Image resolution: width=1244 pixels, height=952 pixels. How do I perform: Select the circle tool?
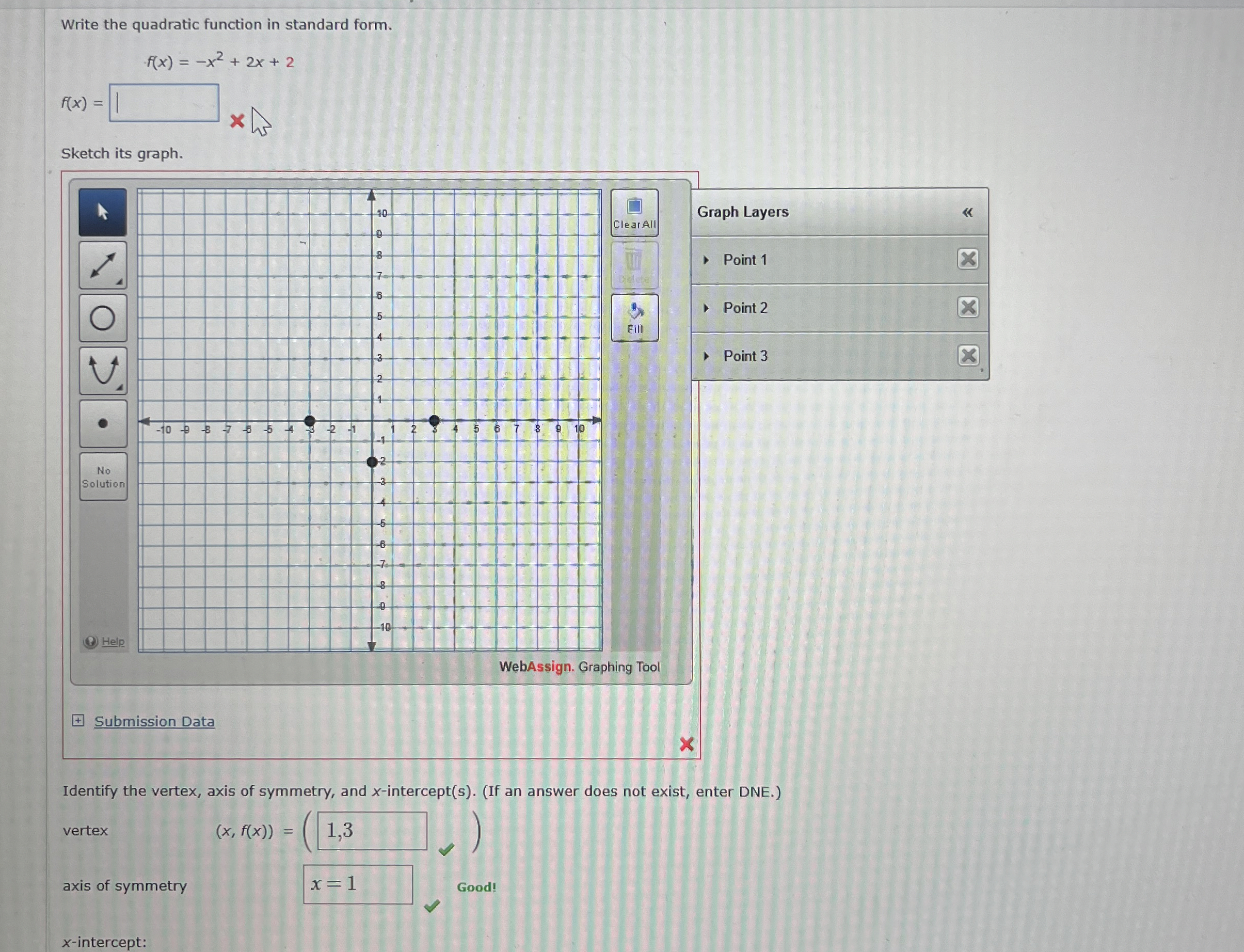103,318
